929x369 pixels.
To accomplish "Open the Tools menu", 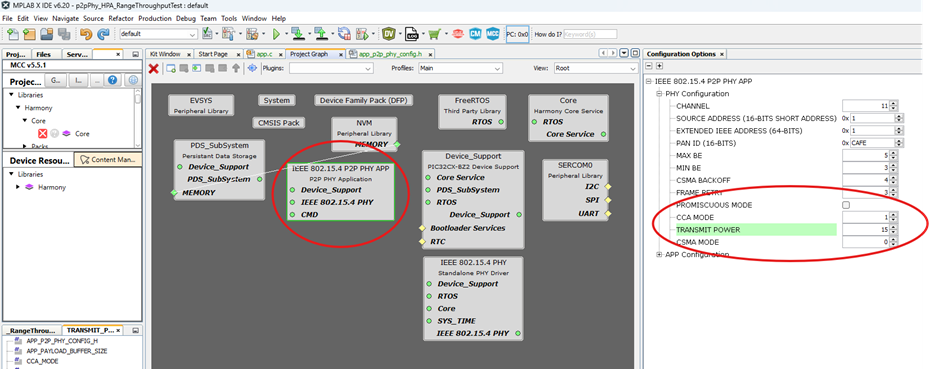I will [x=230, y=18].
